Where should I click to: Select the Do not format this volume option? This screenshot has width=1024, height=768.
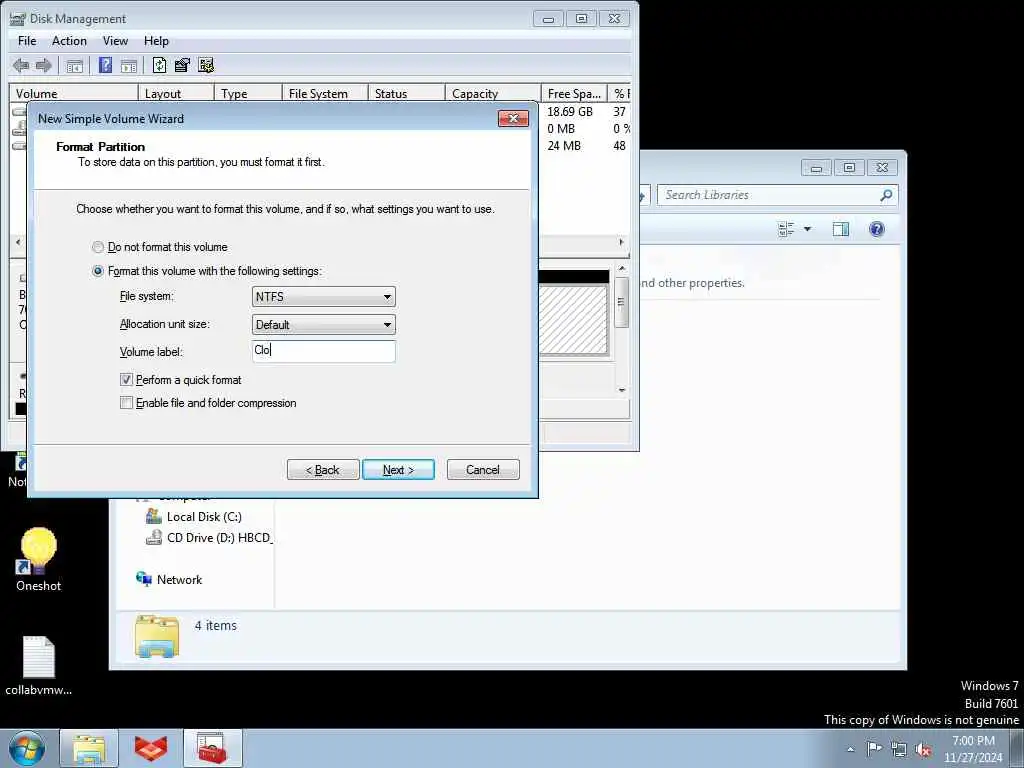[98, 247]
